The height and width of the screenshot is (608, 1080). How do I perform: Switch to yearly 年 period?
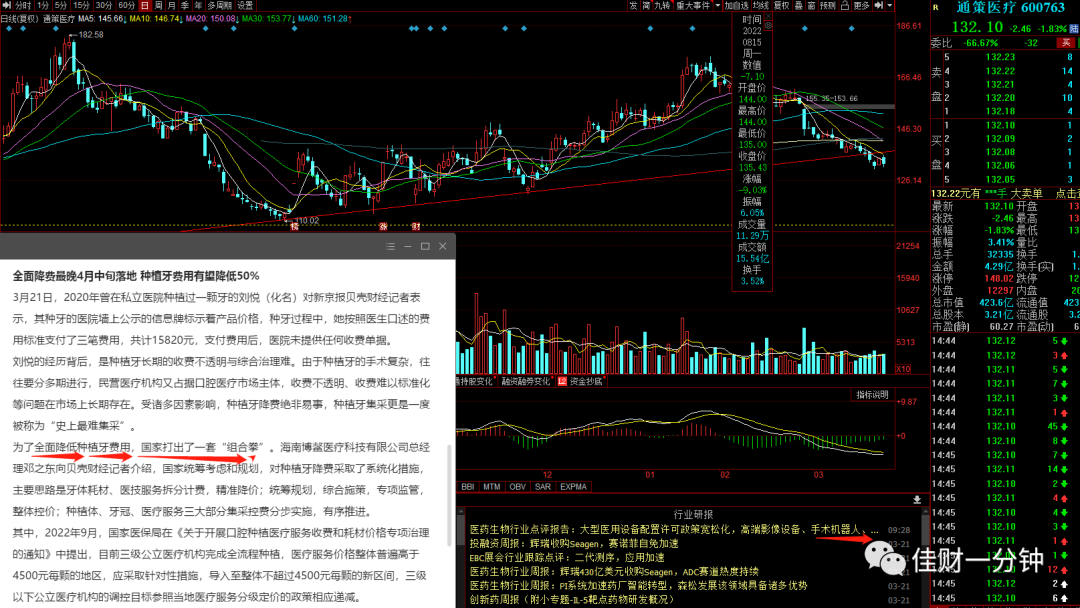(x=198, y=5)
